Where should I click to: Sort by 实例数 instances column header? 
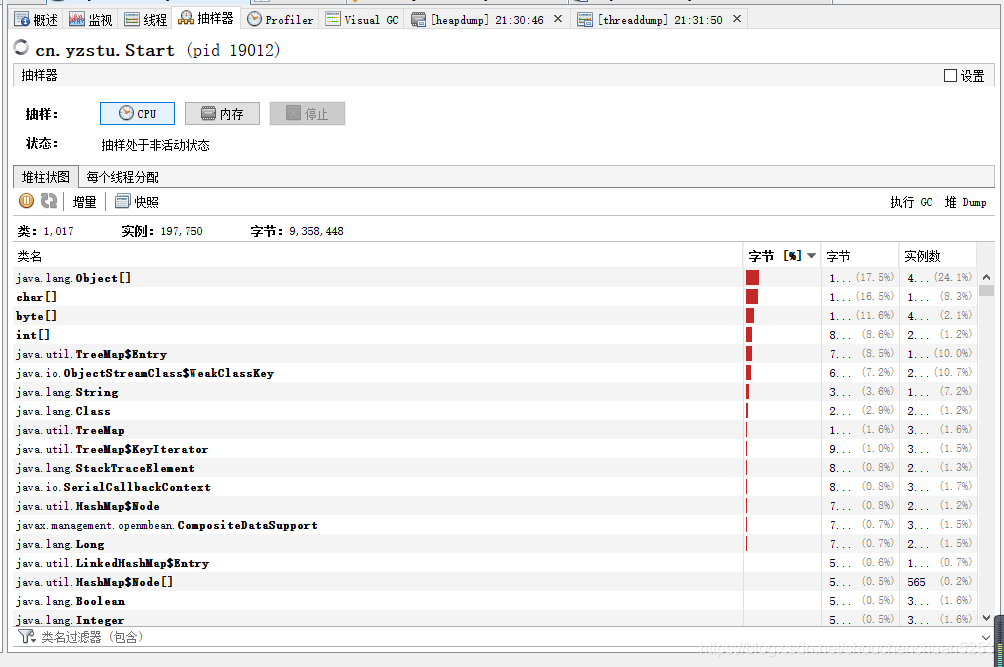click(x=937, y=256)
